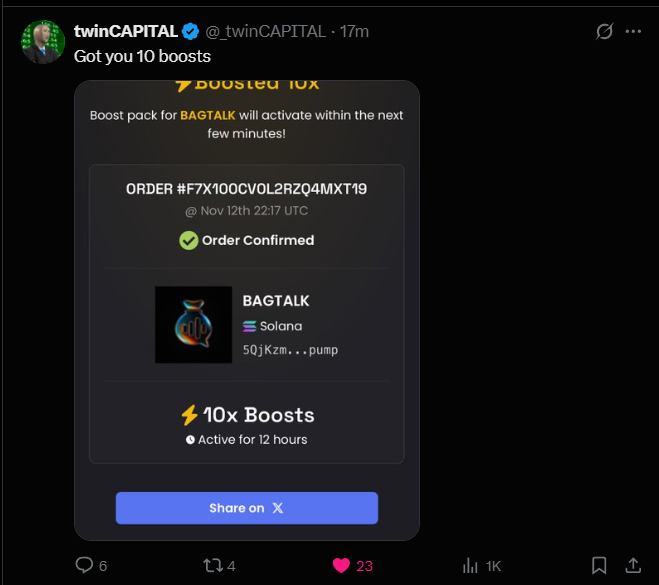Viewport: 659px width, 585px height.
Task: Open twinCAPITAL profile avatar
Action: coord(43,42)
